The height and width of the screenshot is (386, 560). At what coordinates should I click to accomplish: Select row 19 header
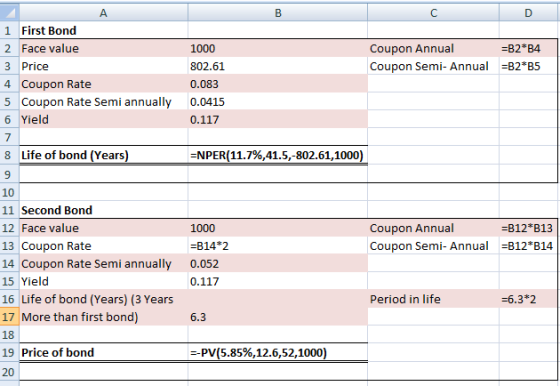9,352
